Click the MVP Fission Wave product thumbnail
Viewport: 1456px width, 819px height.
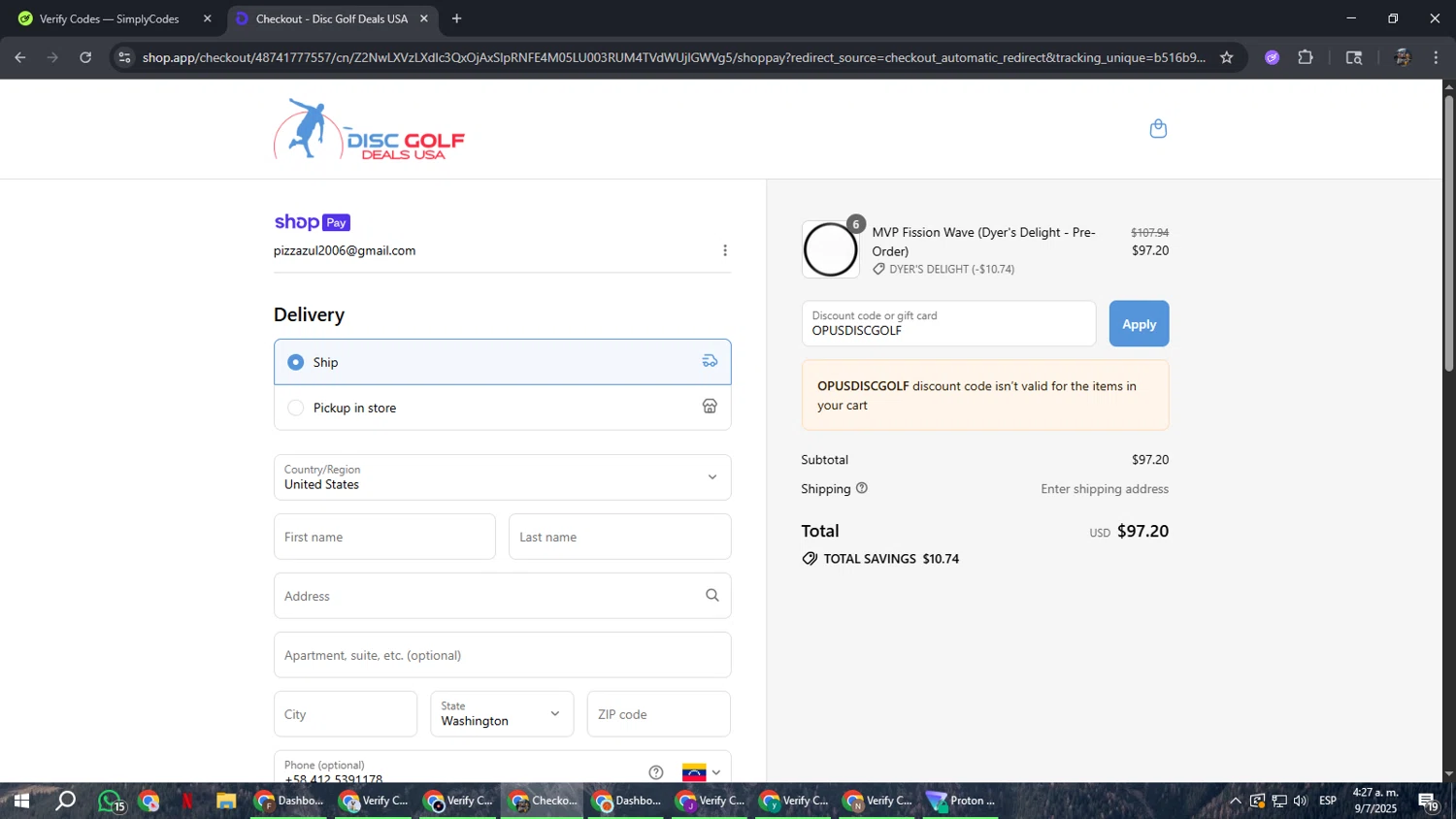[831, 249]
